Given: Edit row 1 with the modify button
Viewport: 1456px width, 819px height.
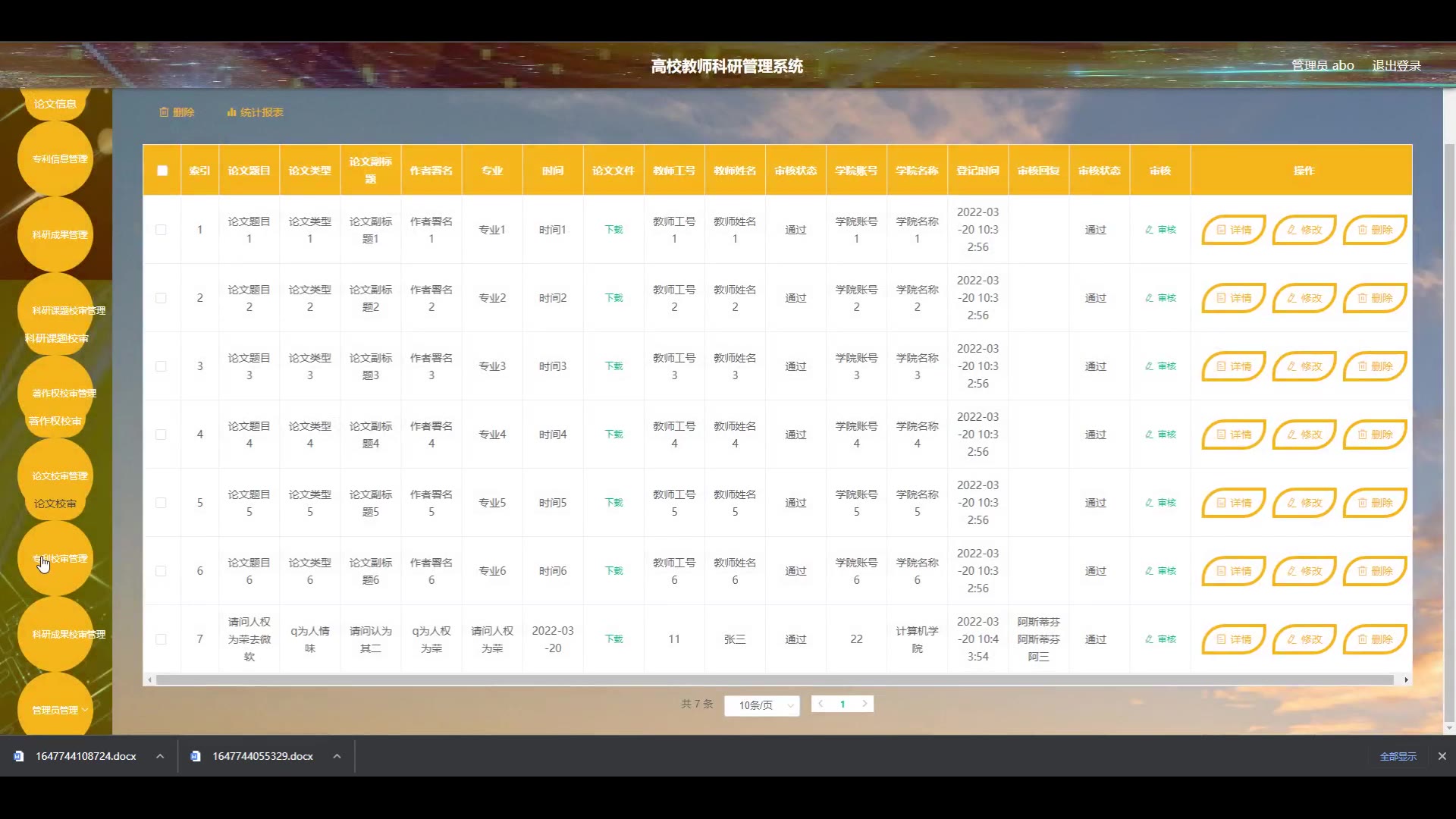Looking at the screenshot, I should click(1304, 230).
